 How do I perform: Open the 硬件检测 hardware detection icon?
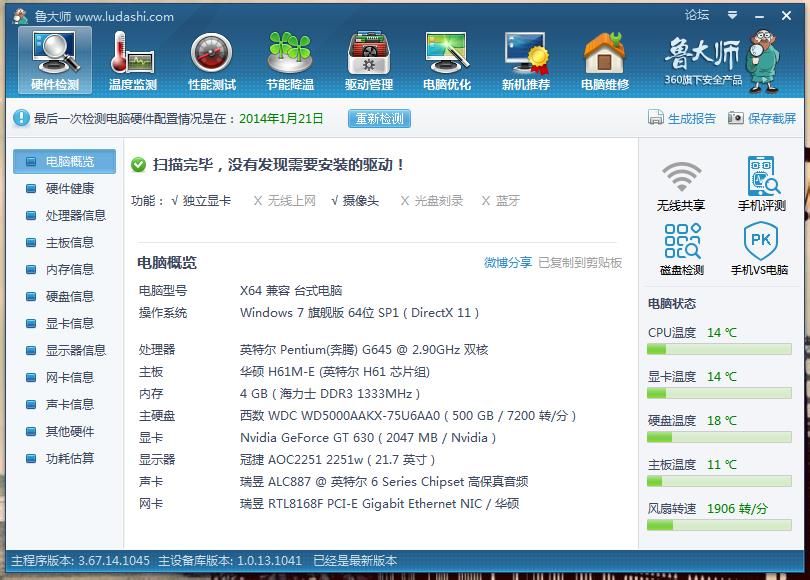click(x=55, y=60)
